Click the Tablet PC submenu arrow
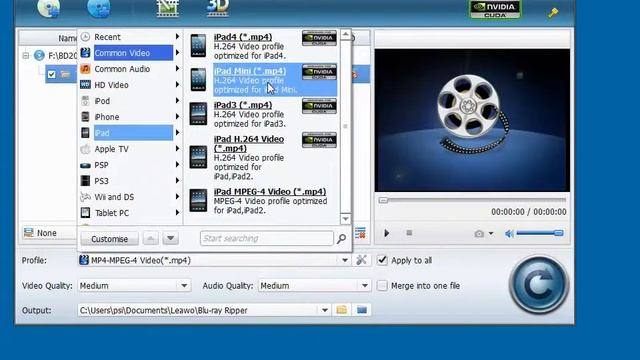 tap(178, 213)
